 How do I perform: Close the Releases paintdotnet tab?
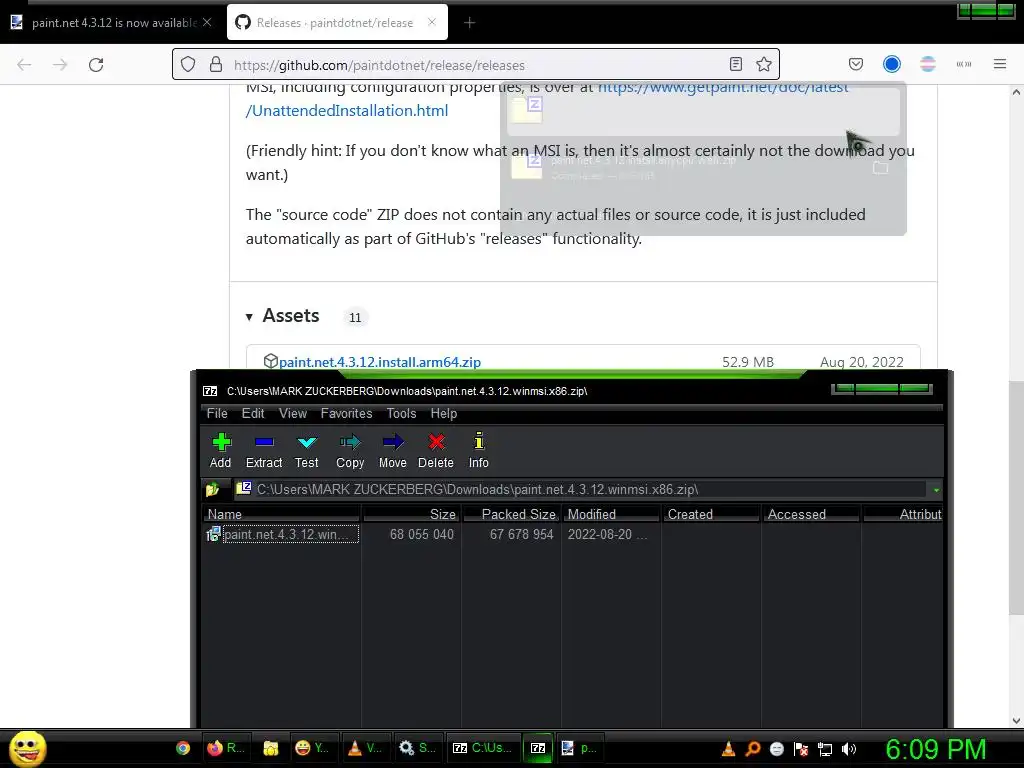432,22
